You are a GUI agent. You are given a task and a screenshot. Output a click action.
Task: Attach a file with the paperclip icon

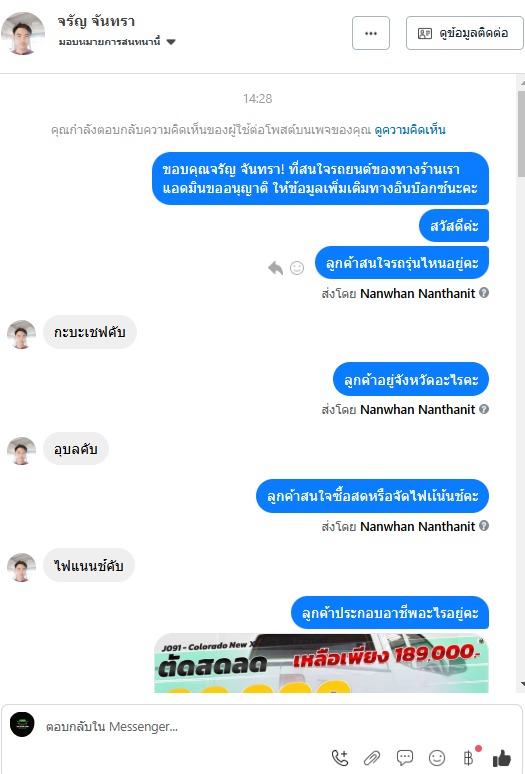(x=372, y=757)
